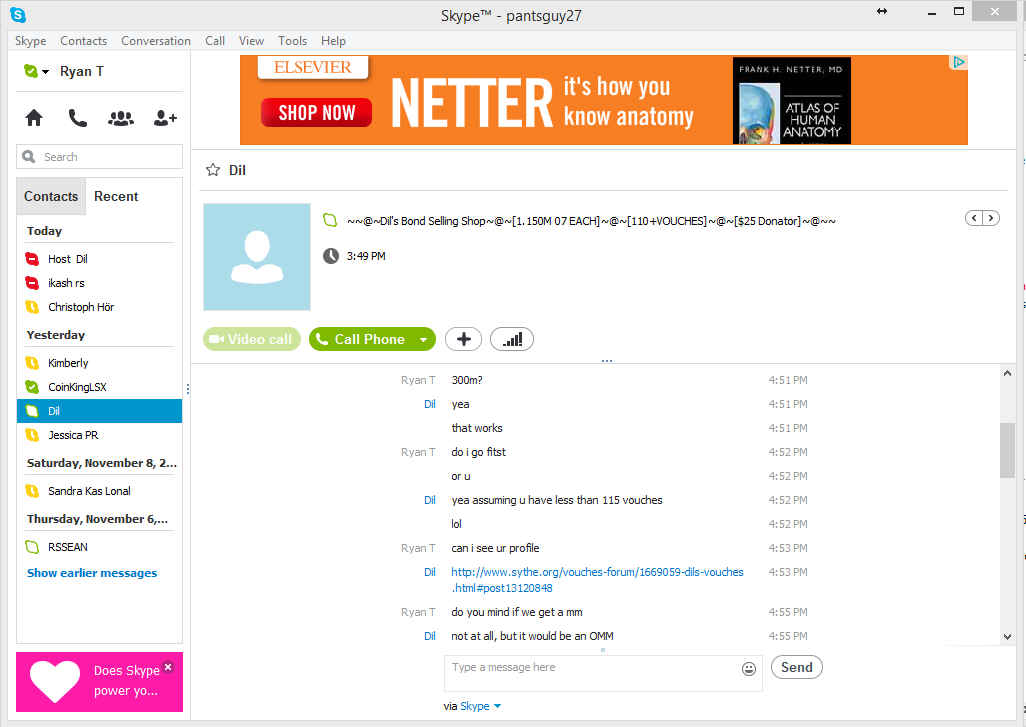
Task: Open the Call Phone dropdown arrow
Action: pyautogui.click(x=423, y=339)
